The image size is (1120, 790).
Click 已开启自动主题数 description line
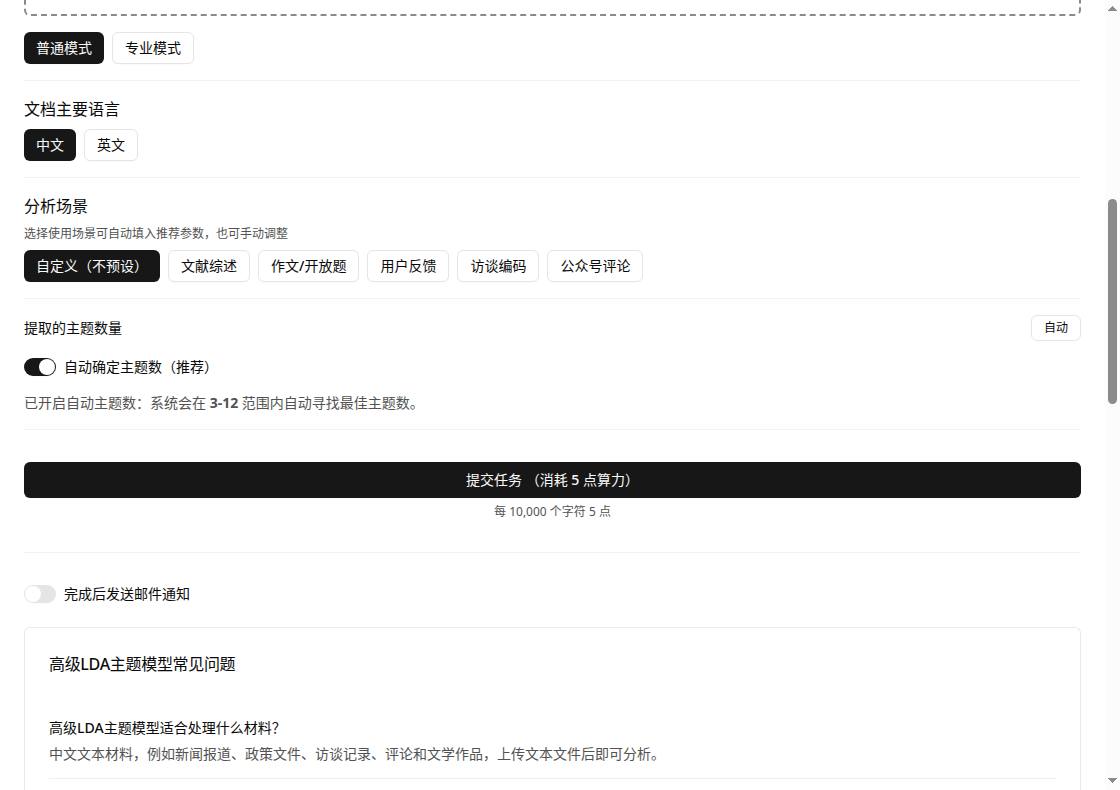(222, 404)
